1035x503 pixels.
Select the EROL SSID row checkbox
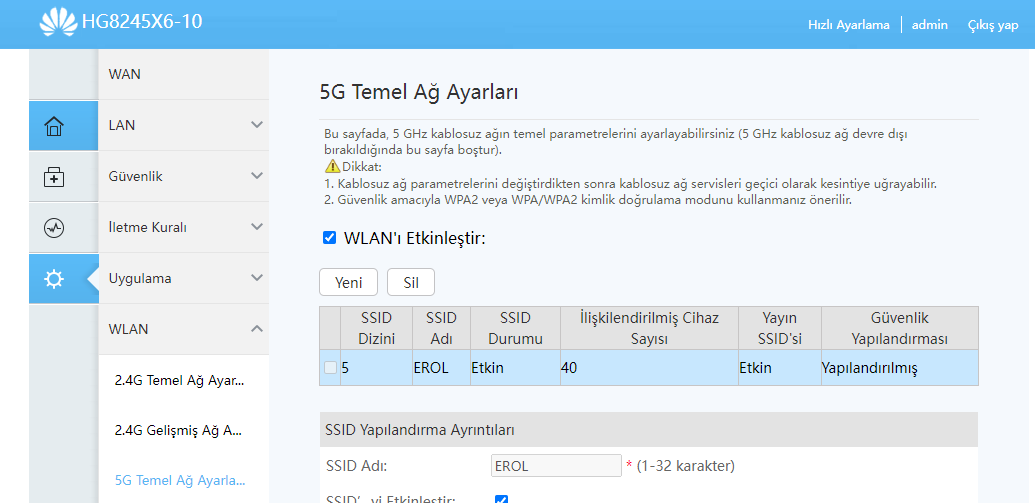[x=330, y=368]
